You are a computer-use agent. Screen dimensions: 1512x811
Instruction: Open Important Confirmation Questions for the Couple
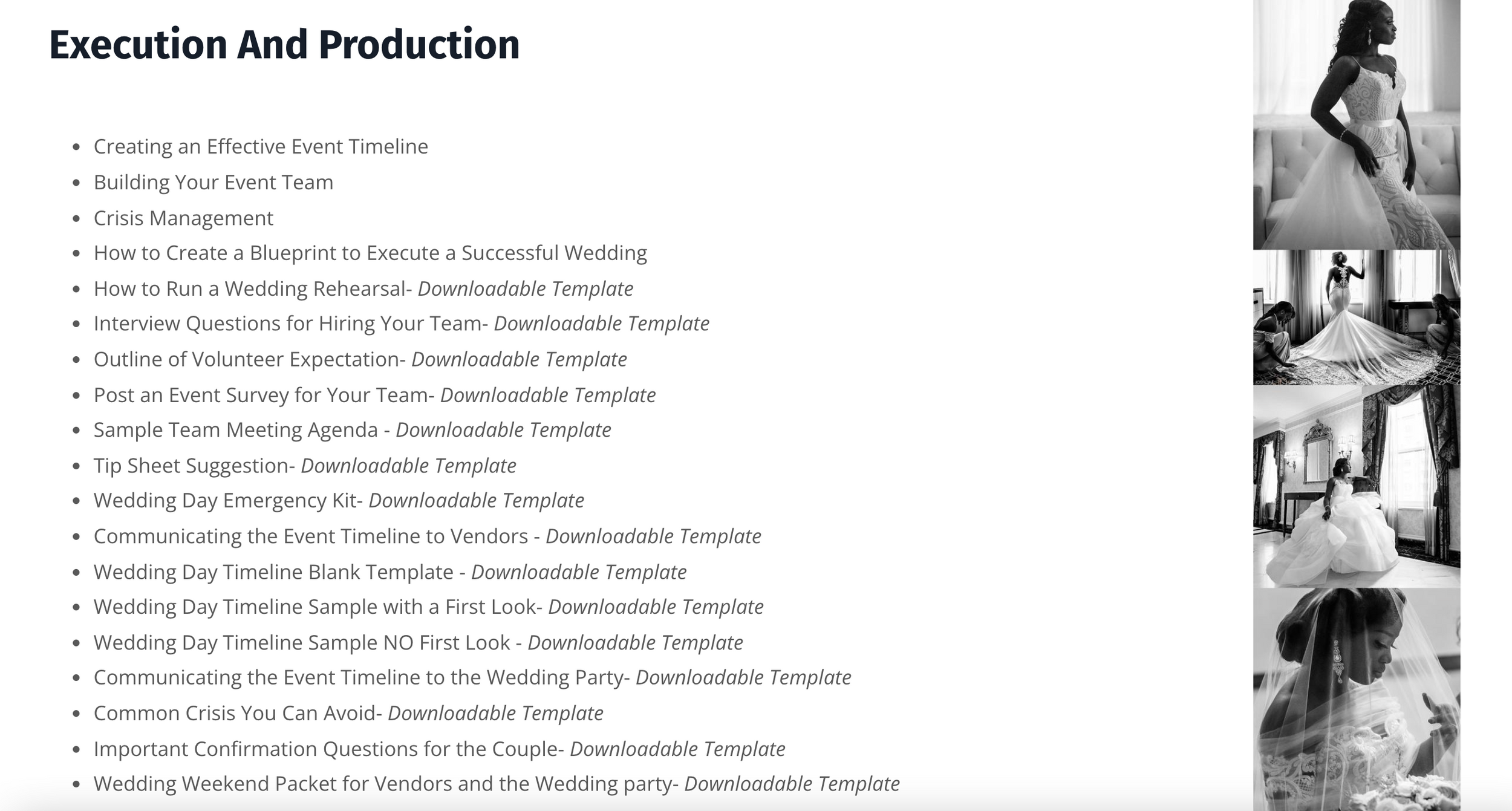click(440, 749)
